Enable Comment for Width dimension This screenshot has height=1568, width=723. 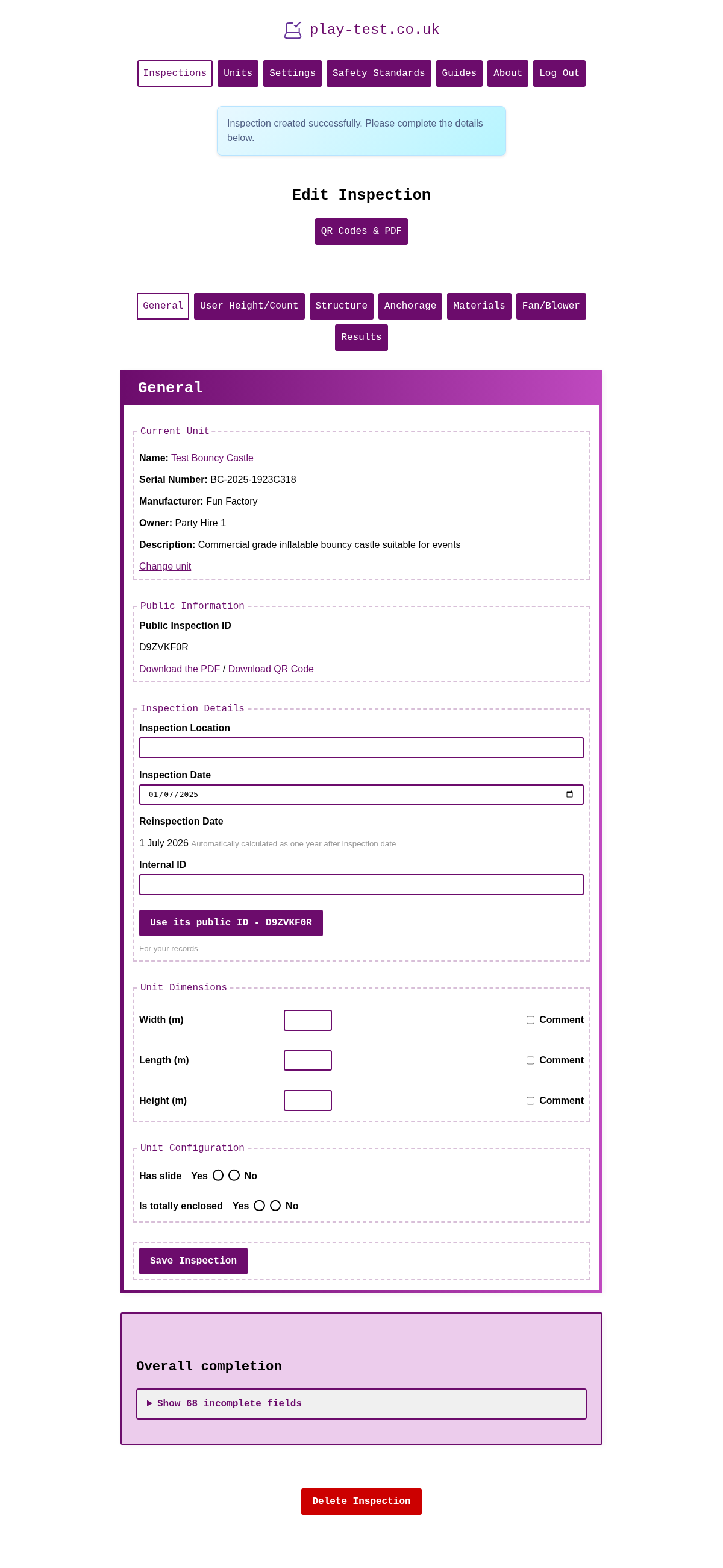pos(530,1019)
